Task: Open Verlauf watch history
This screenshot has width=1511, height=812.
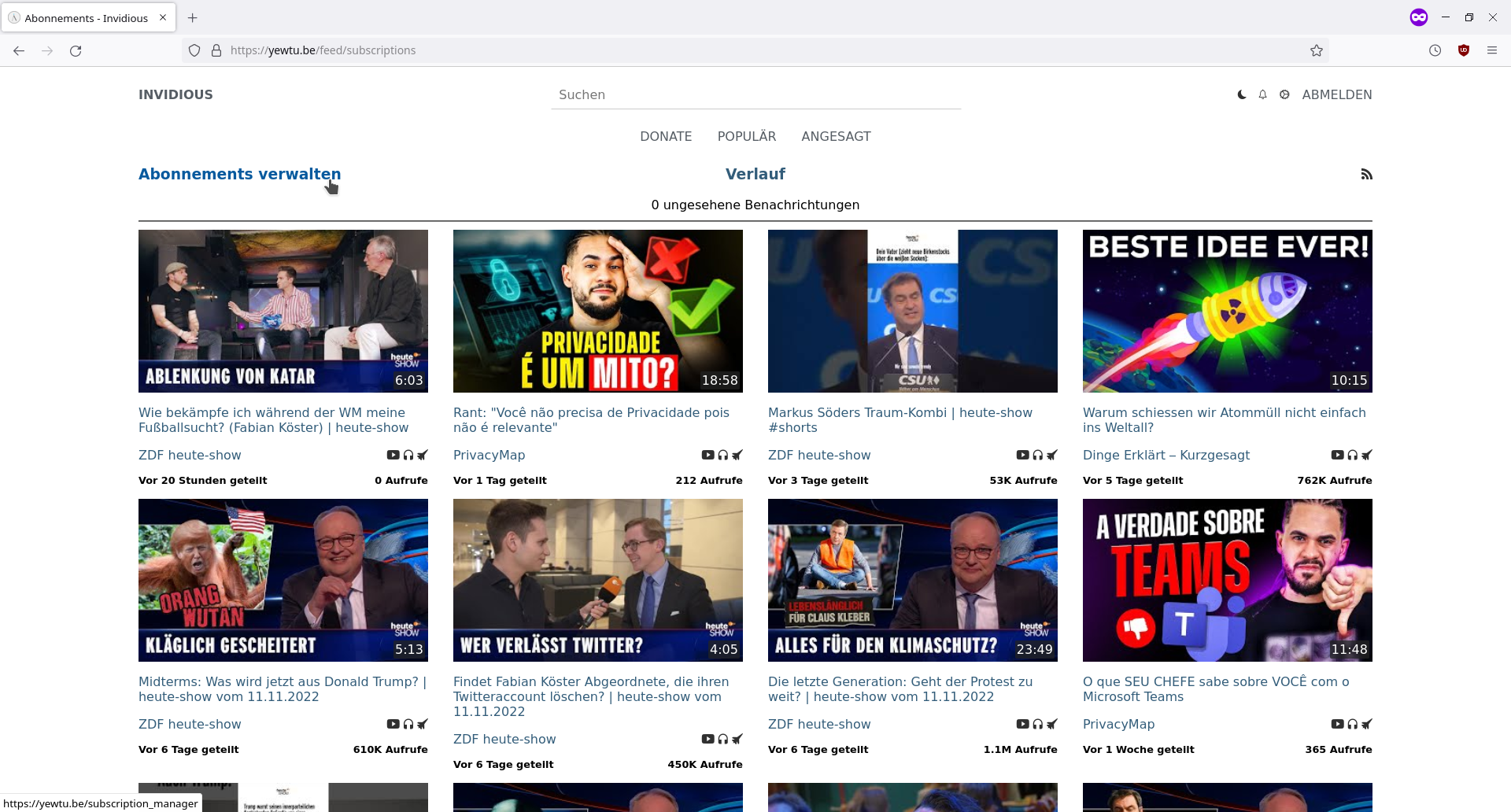Action: [x=755, y=174]
